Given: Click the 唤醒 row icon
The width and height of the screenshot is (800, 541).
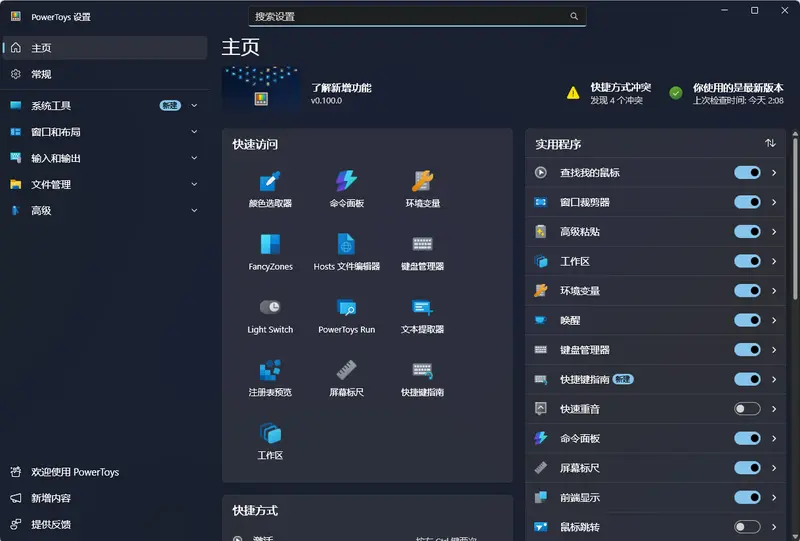Looking at the screenshot, I should pyautogui.click(x=540, y=320).
